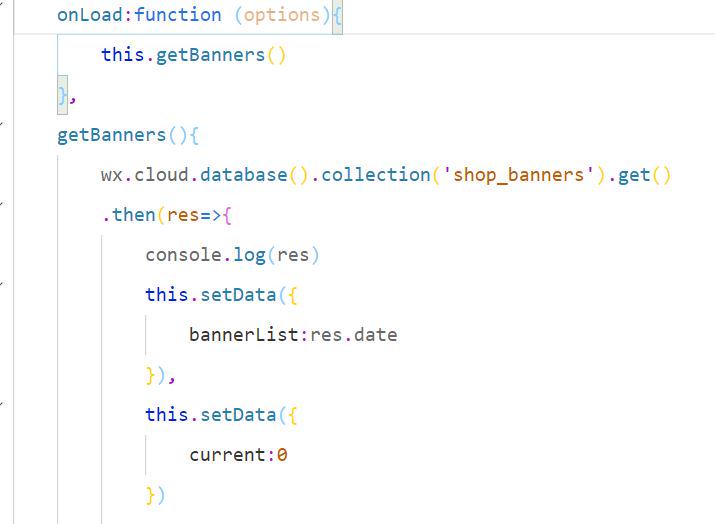
Task: Click the wx identifier
Action: click(x=112, y=175)
